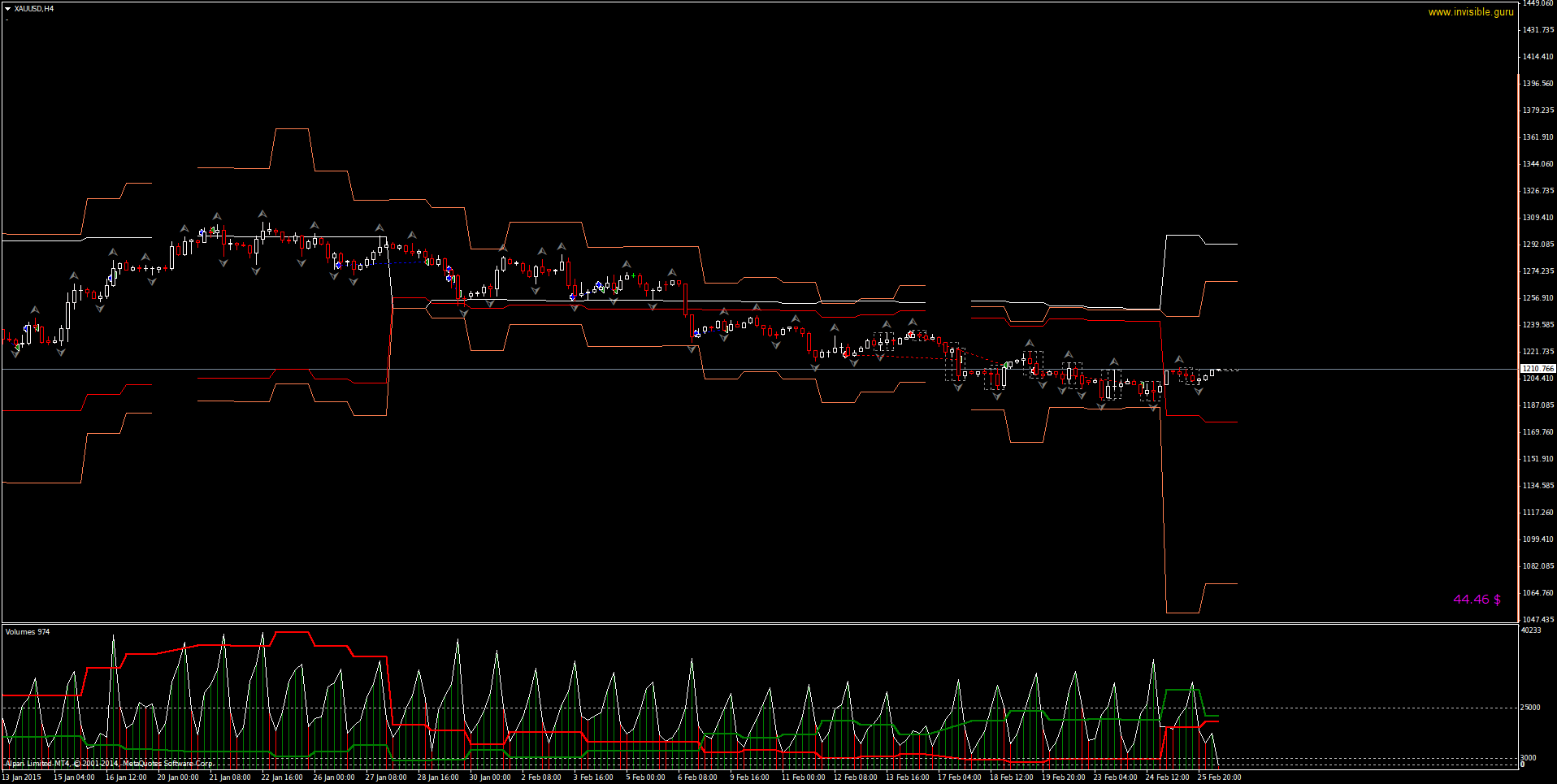This screenshot has width=1557, height=784.
Task: Click the magenta 44.46 $ label
Action: point(1477,600)
